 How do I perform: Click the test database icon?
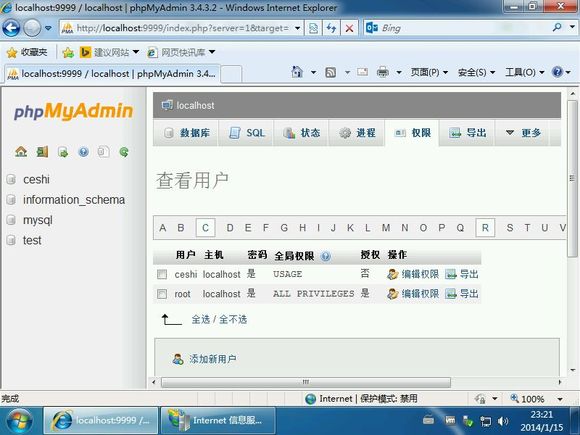click(x=11, y=240)
